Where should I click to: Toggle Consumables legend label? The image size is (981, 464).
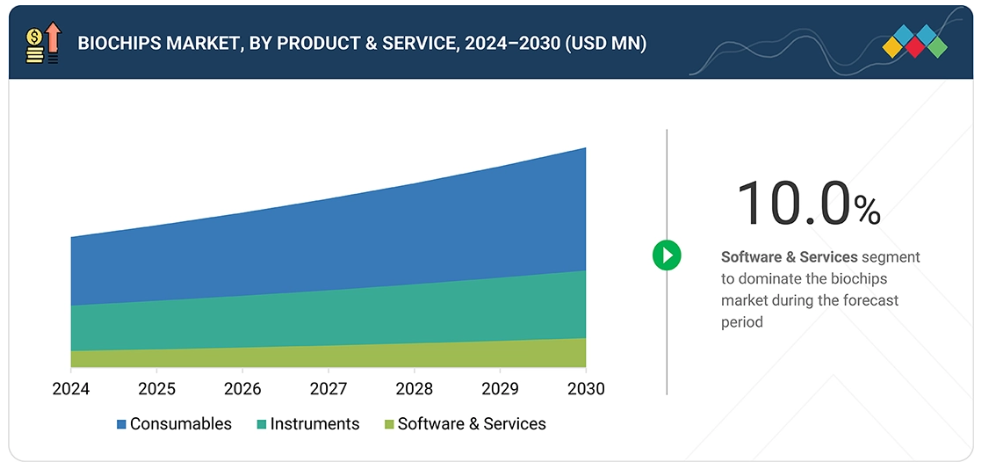point(180,424)
